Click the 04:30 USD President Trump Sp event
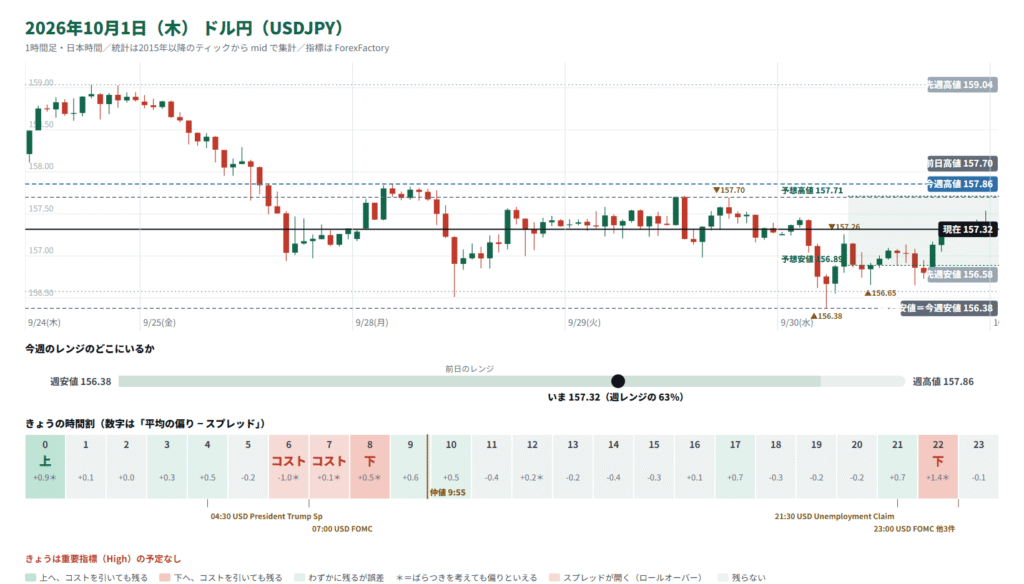 tap(266, 516)
